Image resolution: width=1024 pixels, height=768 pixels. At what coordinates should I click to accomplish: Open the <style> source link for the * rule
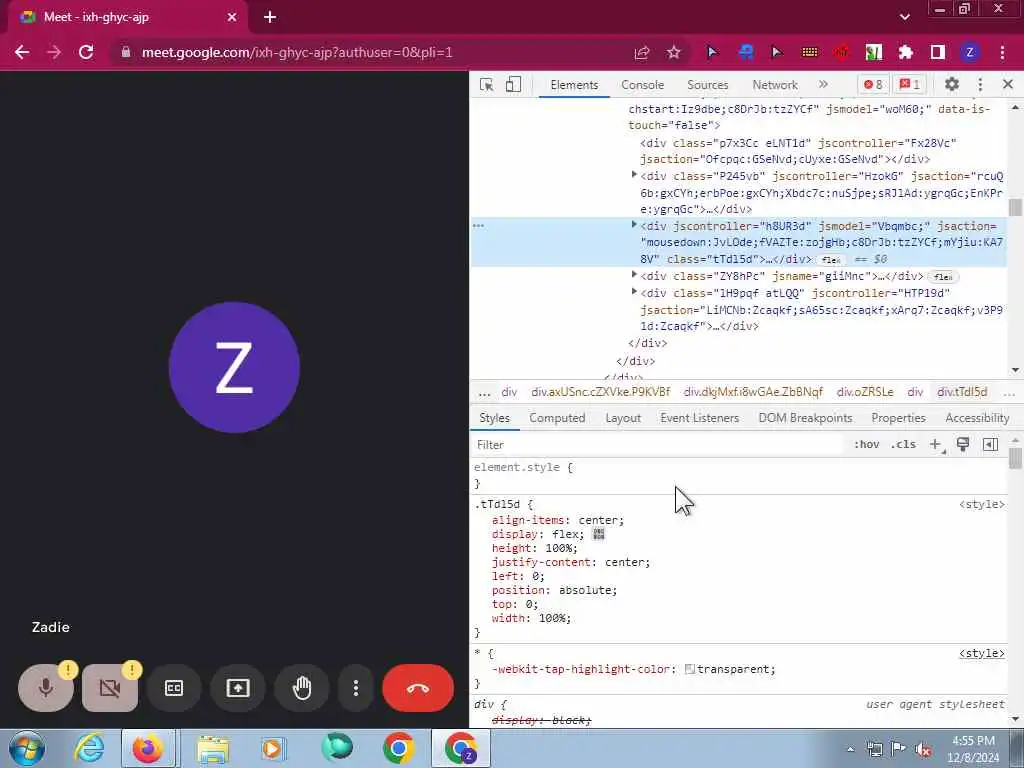[x=982, y=653]
